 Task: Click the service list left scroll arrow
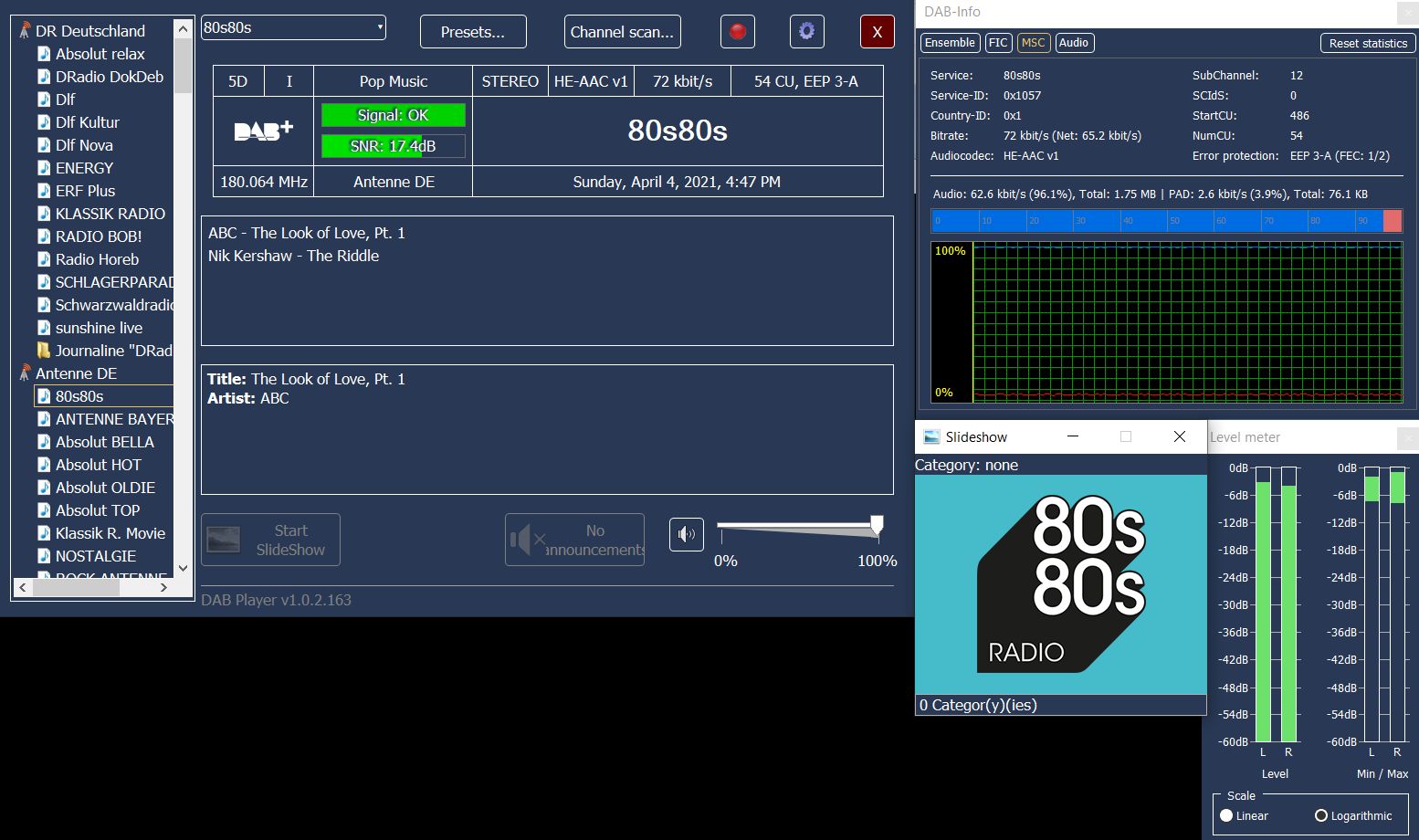click(23, 588)
